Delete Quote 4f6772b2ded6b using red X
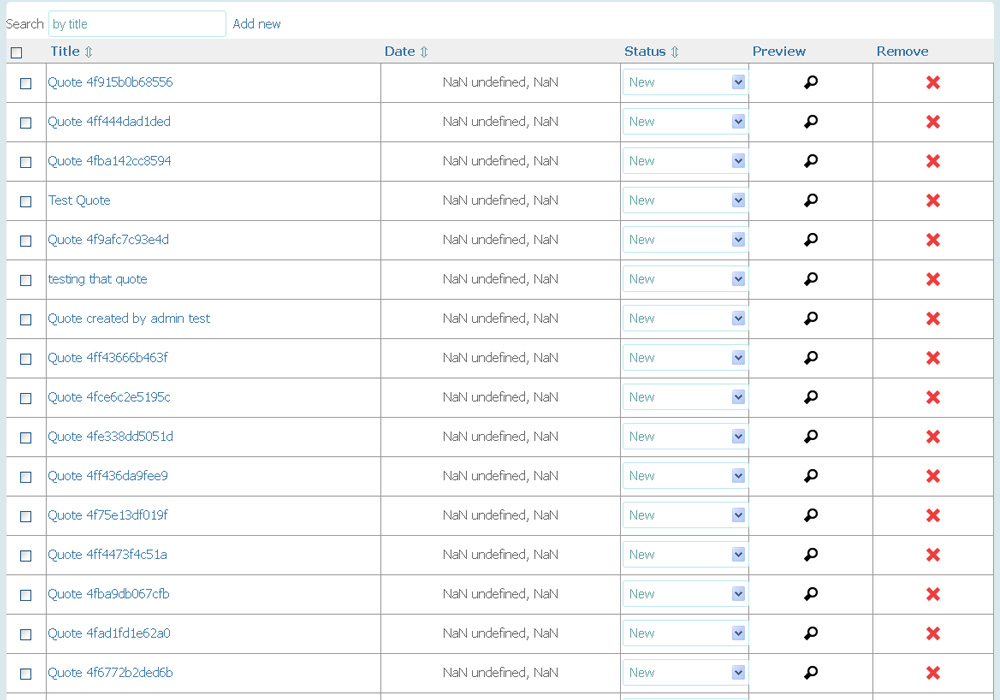Image resolution: width=1000 pixels, height=700 pixels. click(x=933, y=673)
